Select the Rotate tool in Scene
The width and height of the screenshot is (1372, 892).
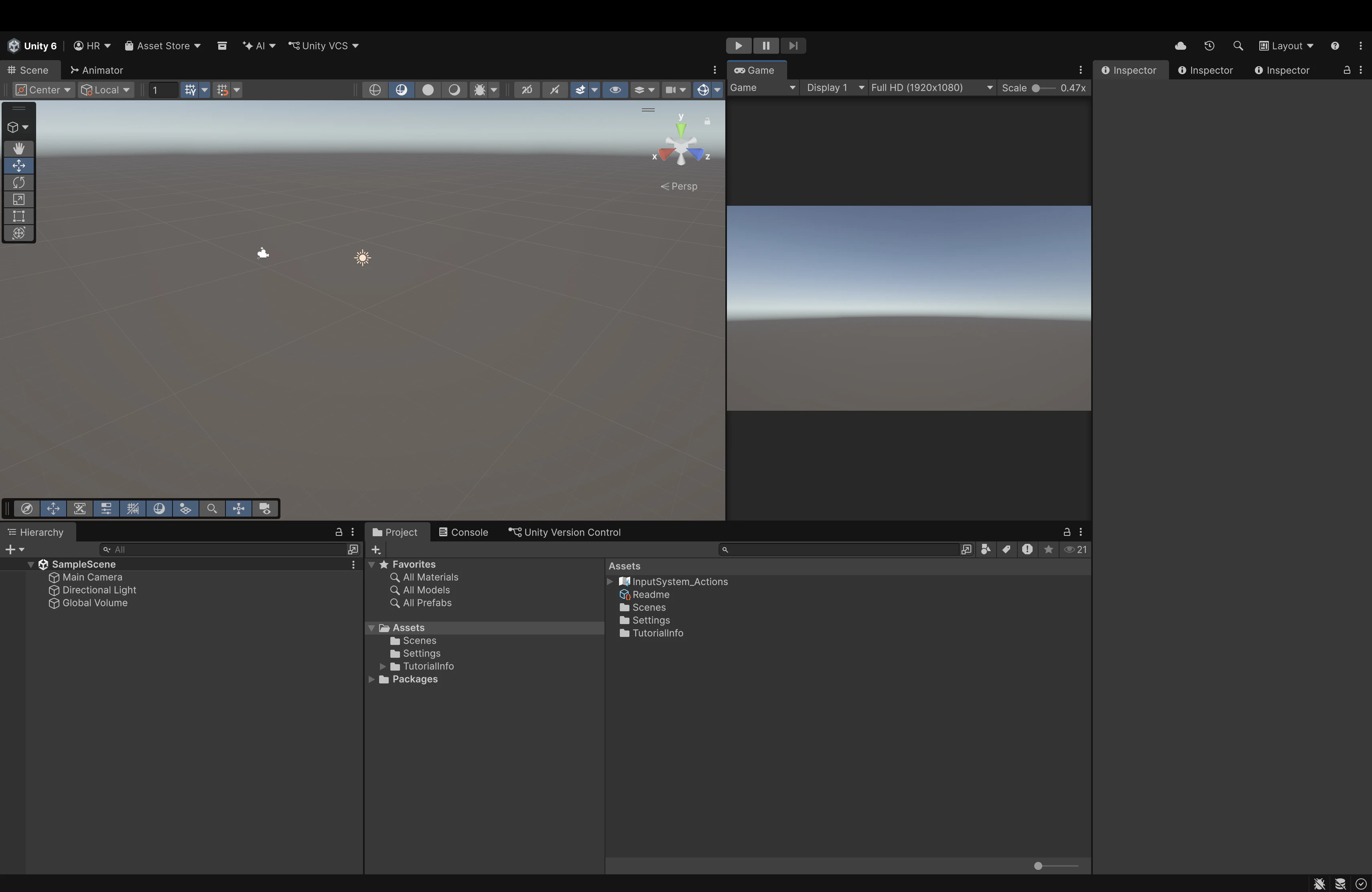tap(18, 182)
